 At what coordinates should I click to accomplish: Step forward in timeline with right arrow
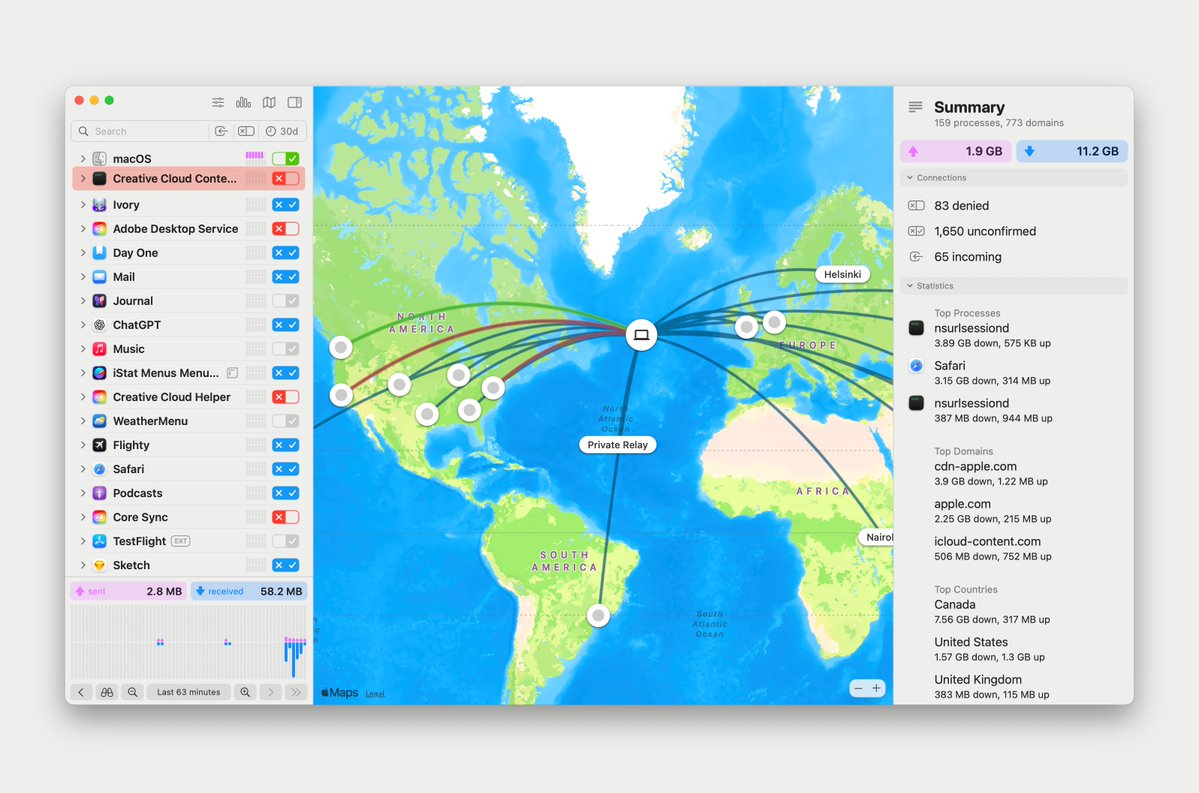tap(271, 692)
